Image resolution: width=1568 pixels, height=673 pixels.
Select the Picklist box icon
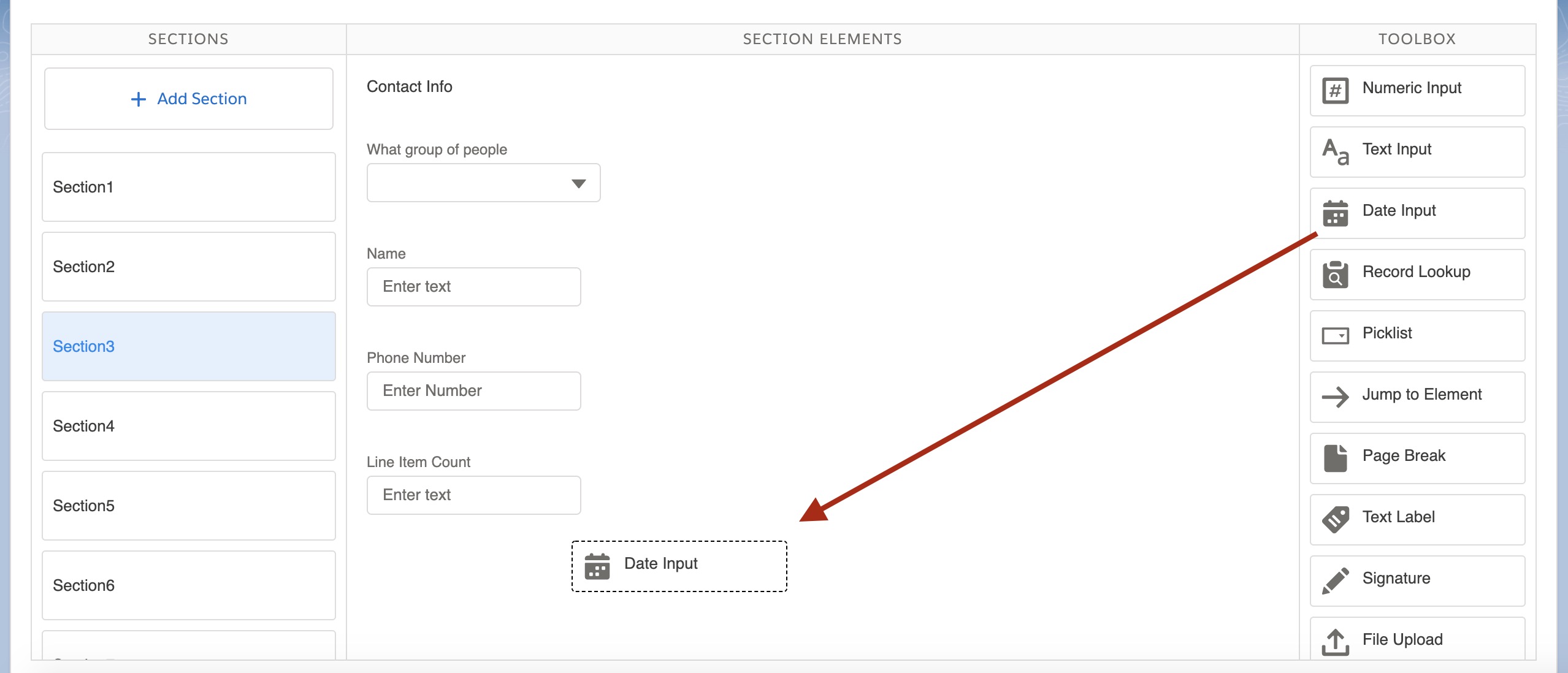(1335, 335)
